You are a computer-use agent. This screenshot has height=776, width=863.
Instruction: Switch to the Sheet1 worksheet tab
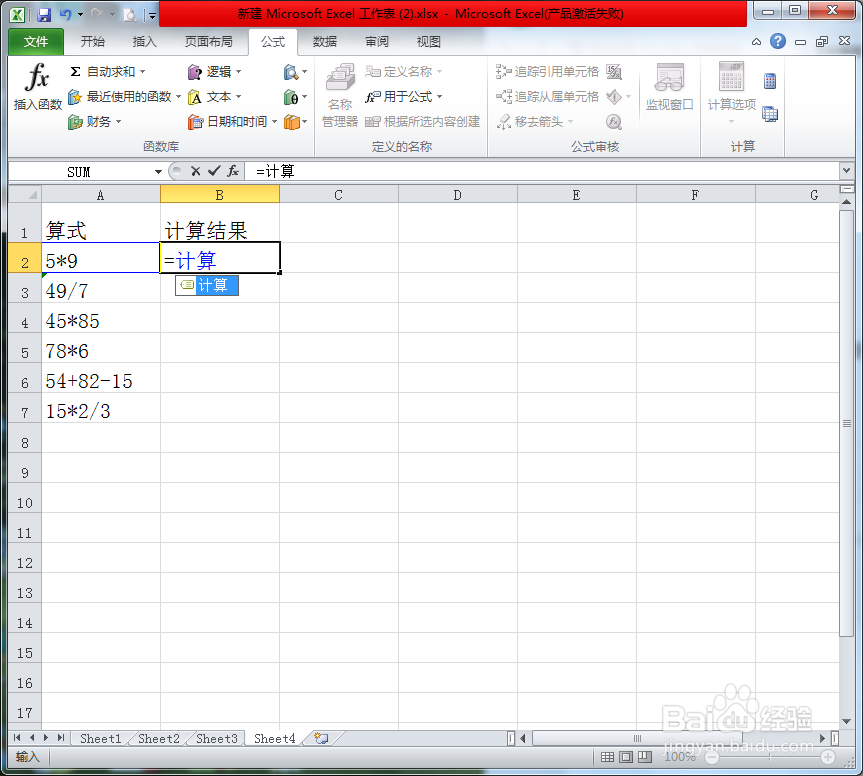pyautogui.click(x=101, y=739)
